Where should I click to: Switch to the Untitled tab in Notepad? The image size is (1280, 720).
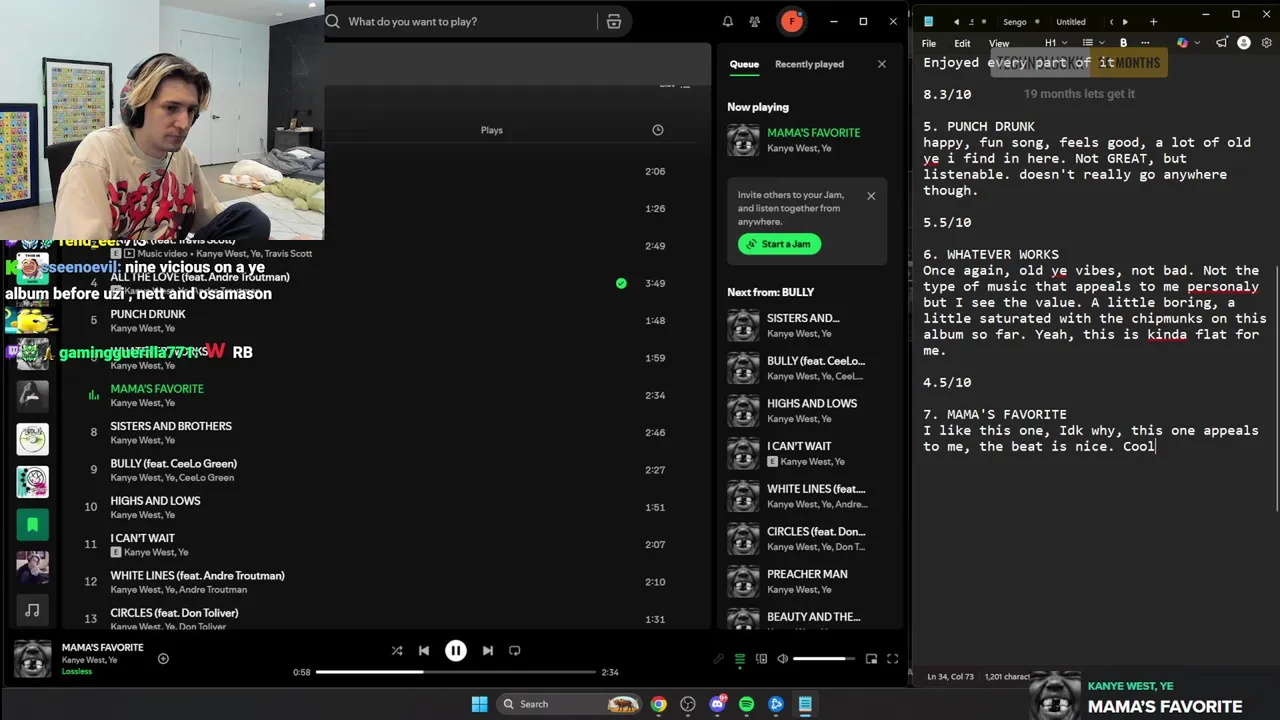tap(1071, 21)
